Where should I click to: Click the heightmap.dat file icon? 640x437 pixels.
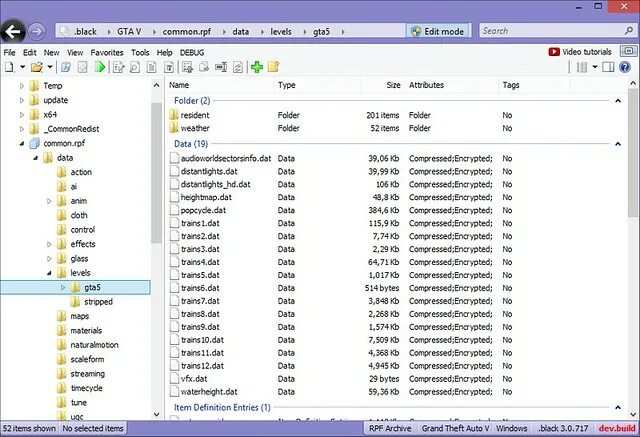174,197
